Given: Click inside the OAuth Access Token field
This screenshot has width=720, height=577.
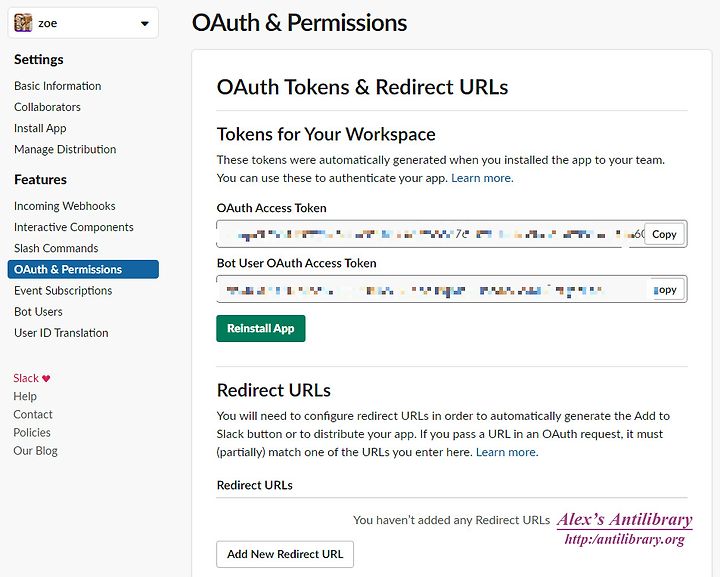Looking at the screenshot, I should point(431,234).
